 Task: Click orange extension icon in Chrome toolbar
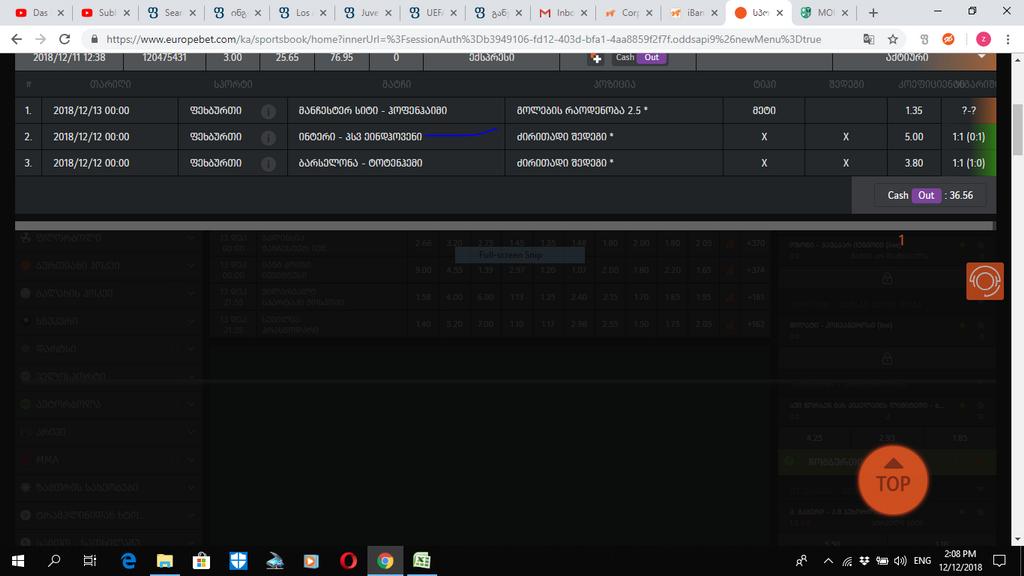(948, 39)
